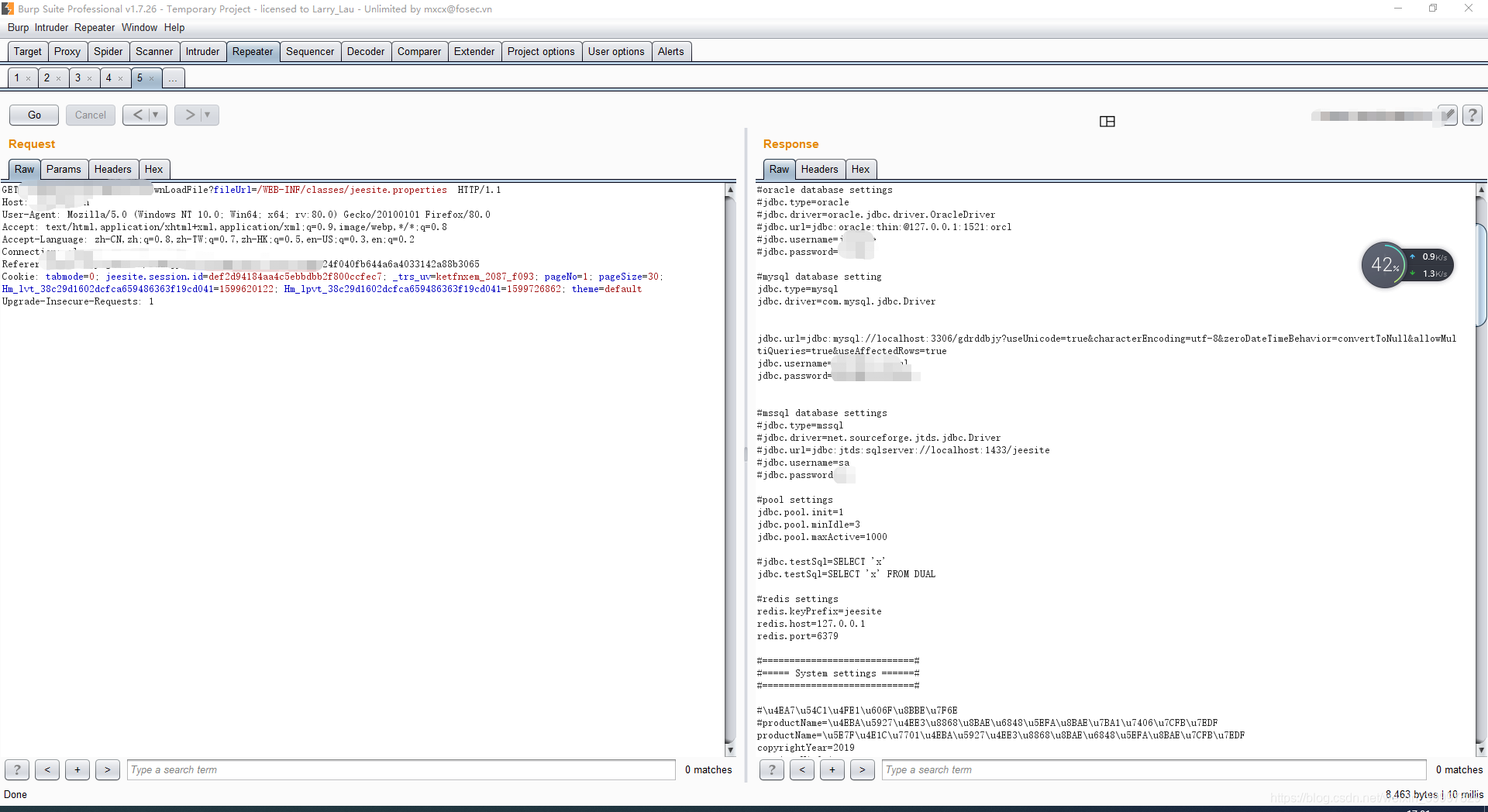The width and height of the screenshot is (1488, 812).
Task: Go to next request in history
Action: point(189,115)
